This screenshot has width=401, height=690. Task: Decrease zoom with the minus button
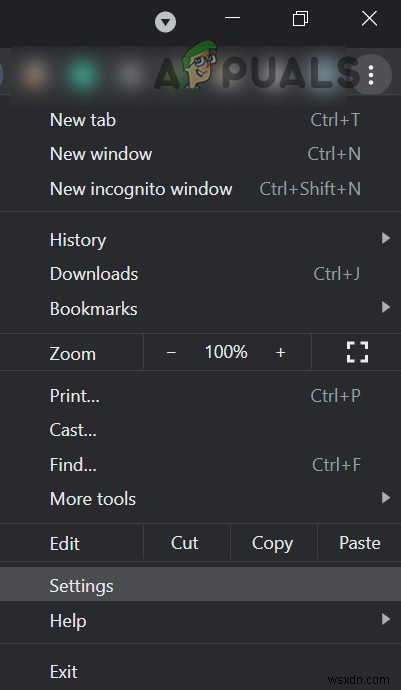(171, 352)
